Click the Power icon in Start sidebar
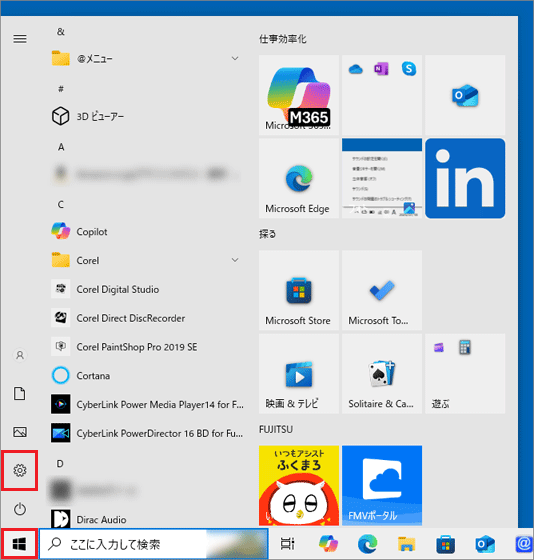Screen dimensions: 534x560 tap(20, 509)
